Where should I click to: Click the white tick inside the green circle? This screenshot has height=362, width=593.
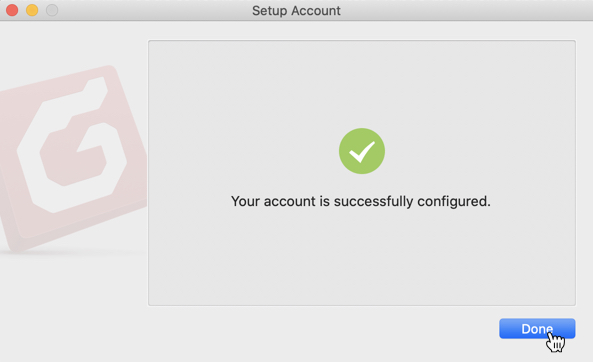(x=362, y=152)
